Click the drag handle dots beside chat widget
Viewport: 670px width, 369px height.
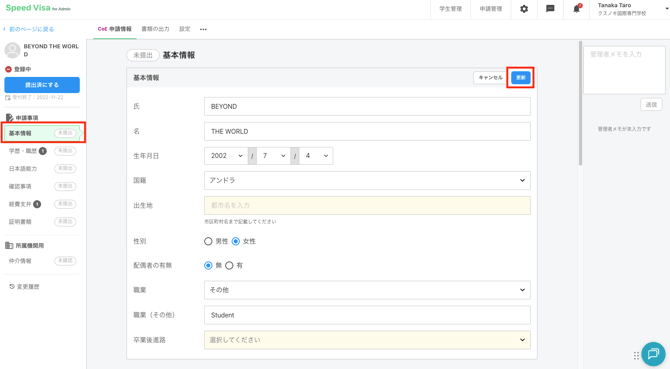[636, 355]
